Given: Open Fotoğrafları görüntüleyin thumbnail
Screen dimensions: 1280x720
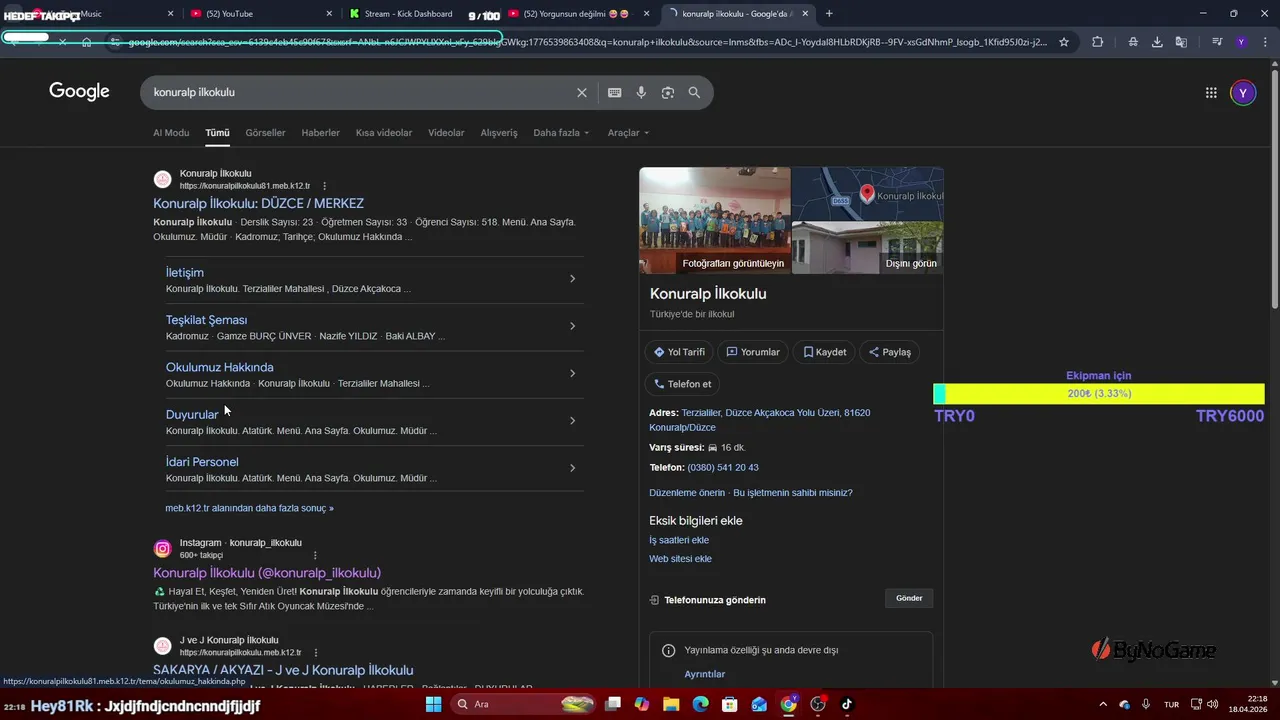Looking at the screenshot, I should tap(715, 220).
